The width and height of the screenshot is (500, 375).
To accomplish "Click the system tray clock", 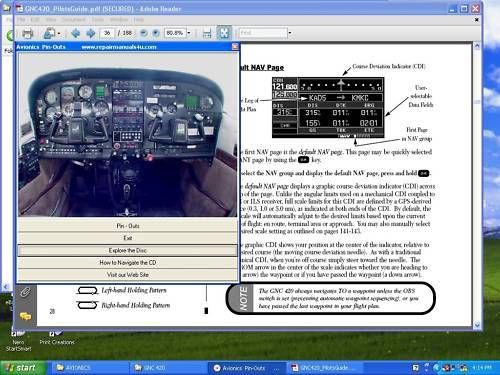I will click(482, 368).
